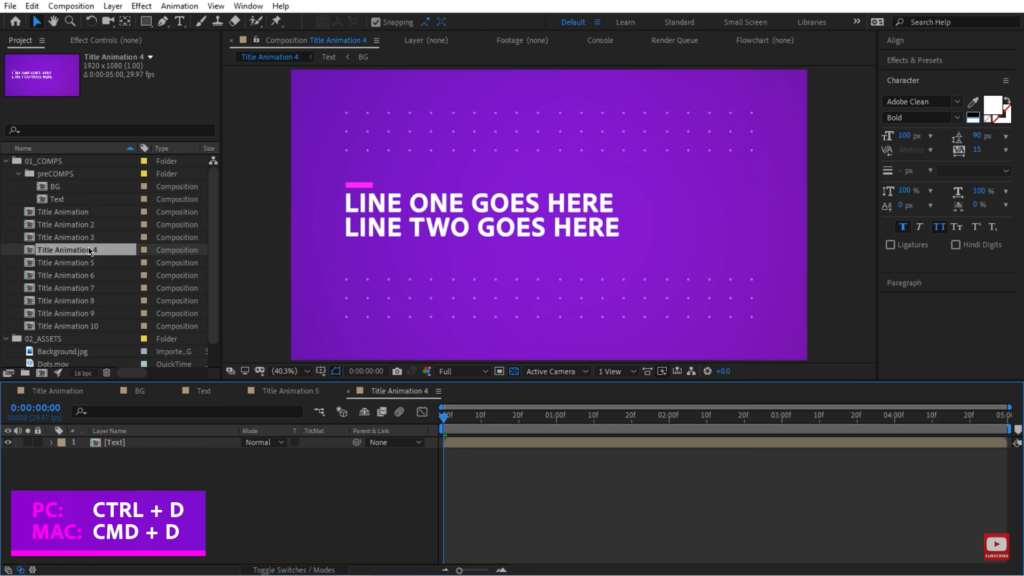This screenshot has height=576, width=1024.
Task: Select the Puppet Pin tool
Action: 276,22
